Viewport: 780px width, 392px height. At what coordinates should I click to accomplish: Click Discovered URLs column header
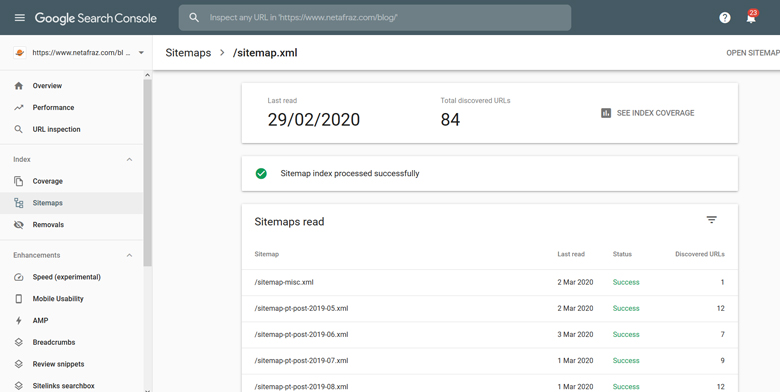point(700,254)
